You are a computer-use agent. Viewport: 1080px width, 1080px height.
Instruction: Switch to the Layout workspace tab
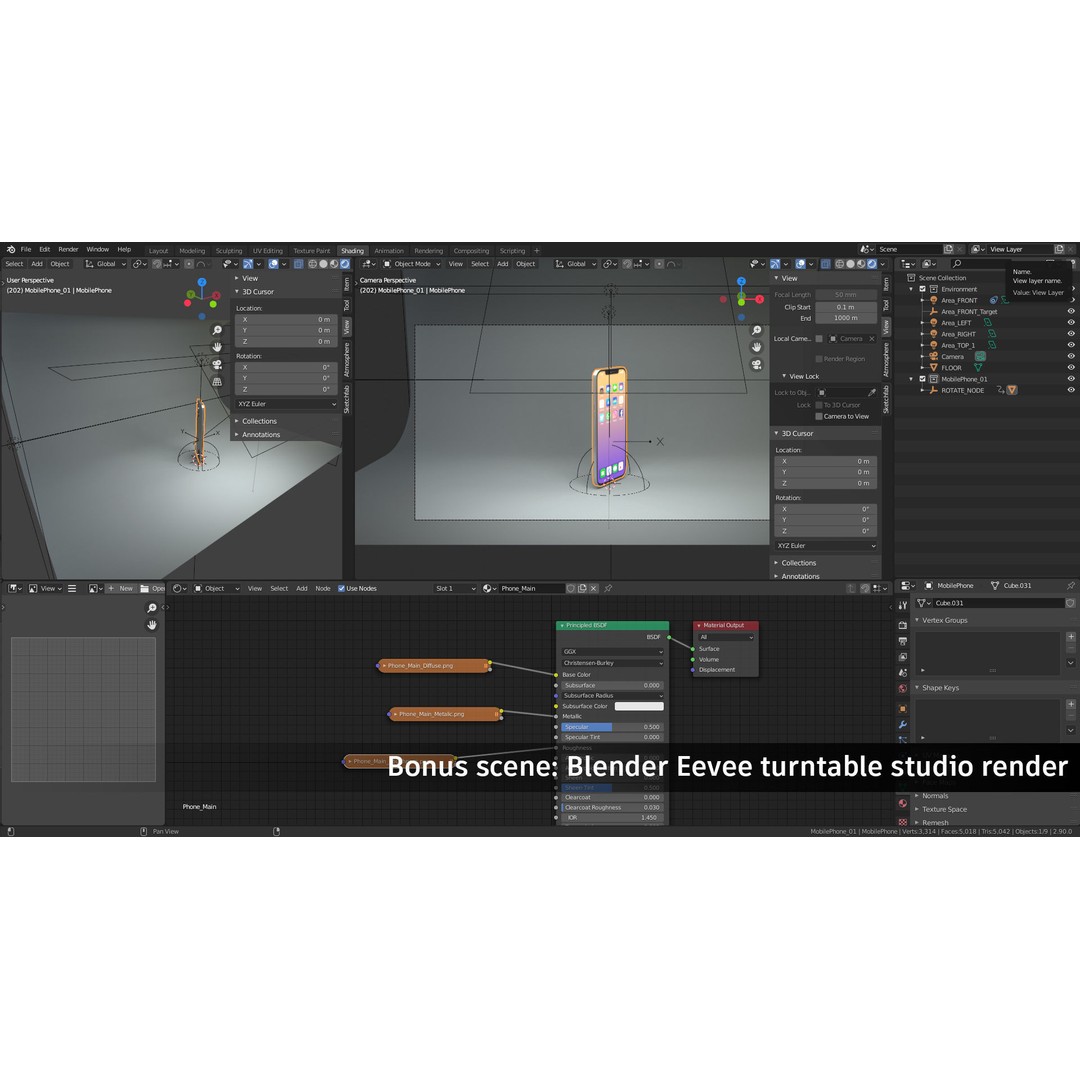click(x=158, y=251)
